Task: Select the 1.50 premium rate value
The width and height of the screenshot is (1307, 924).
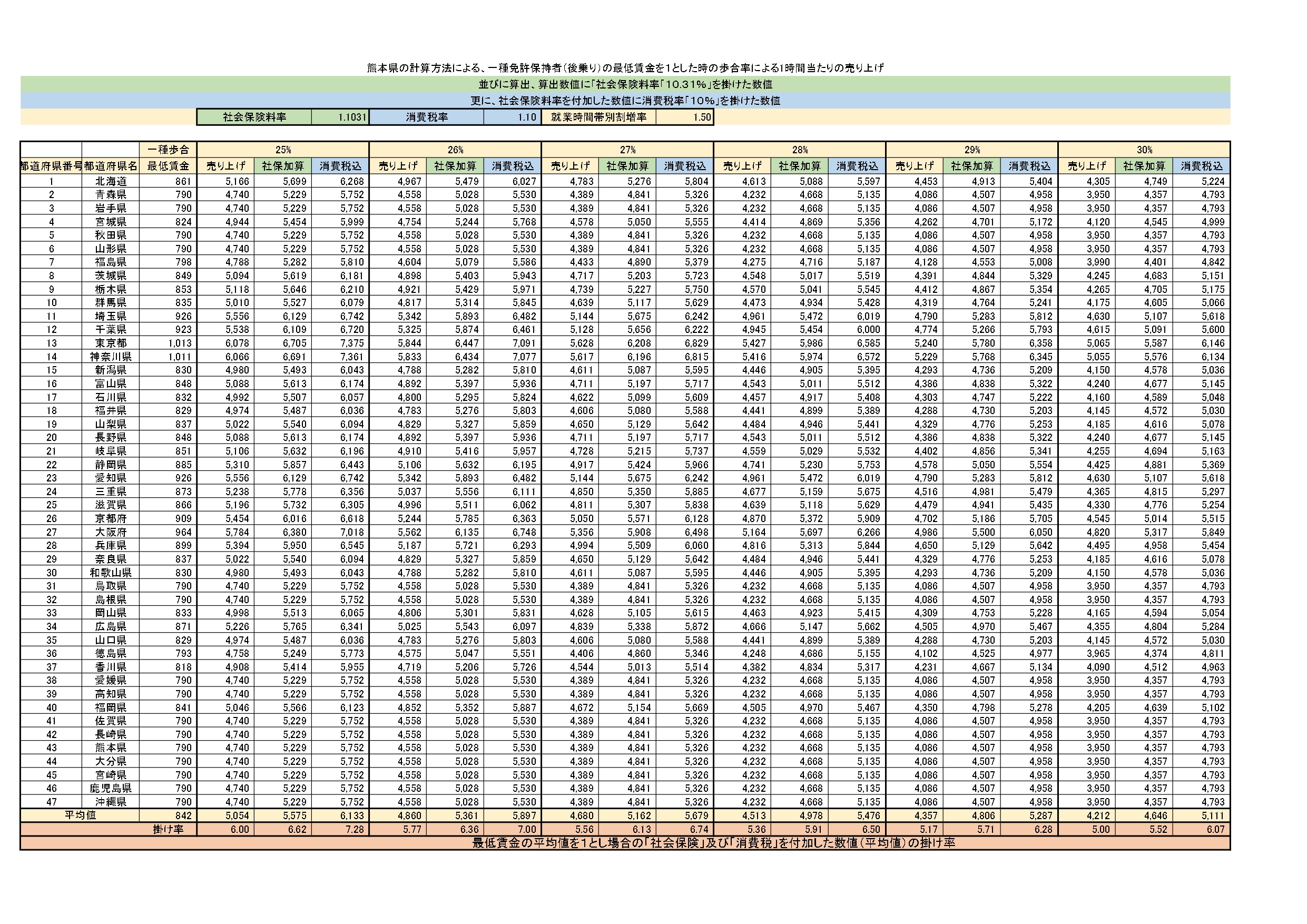Action: click(685, 117)
